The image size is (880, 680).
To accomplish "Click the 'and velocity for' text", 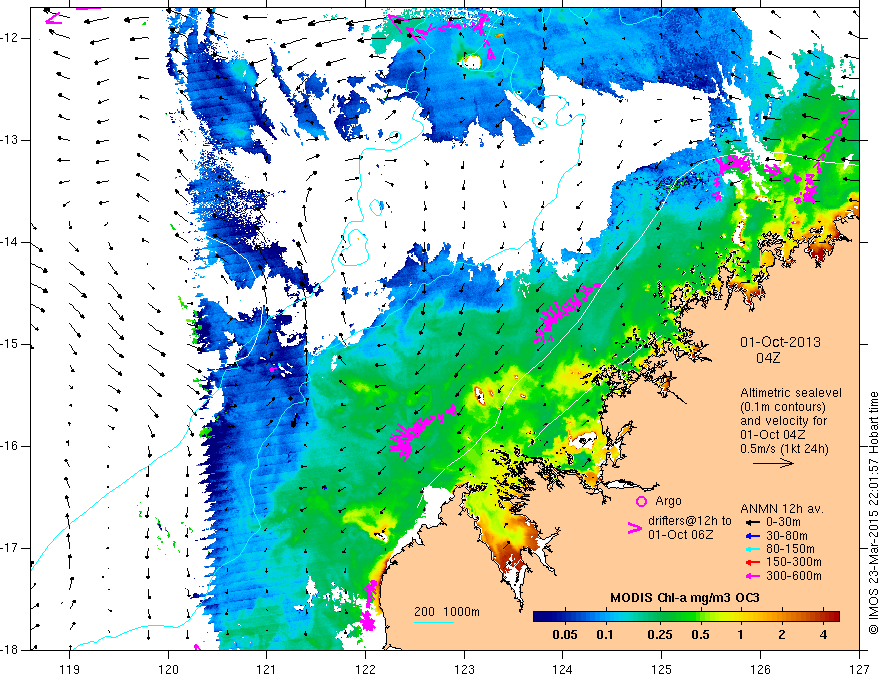I will pyautogui.click(x=783, y=421).
